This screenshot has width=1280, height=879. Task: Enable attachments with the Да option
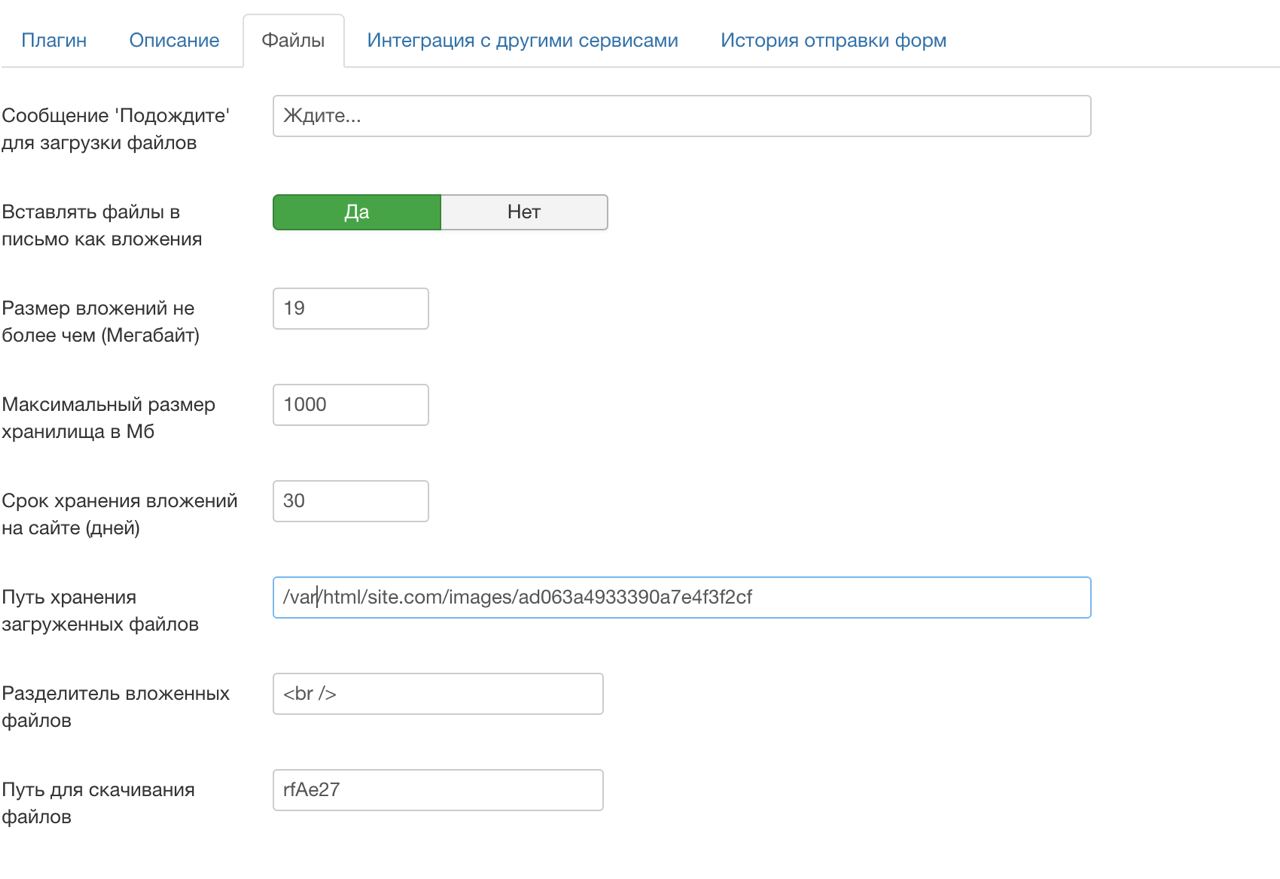(x=356, y=212)
